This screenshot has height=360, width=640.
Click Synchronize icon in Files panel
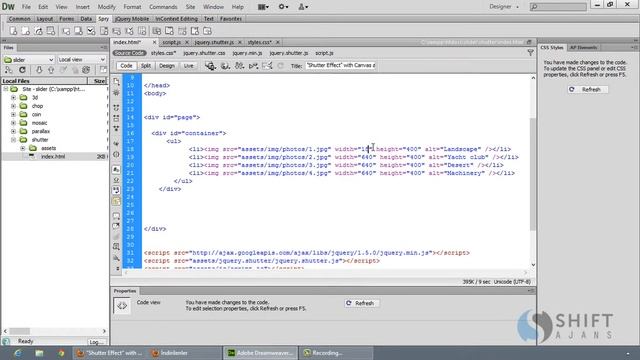(86, 70)
